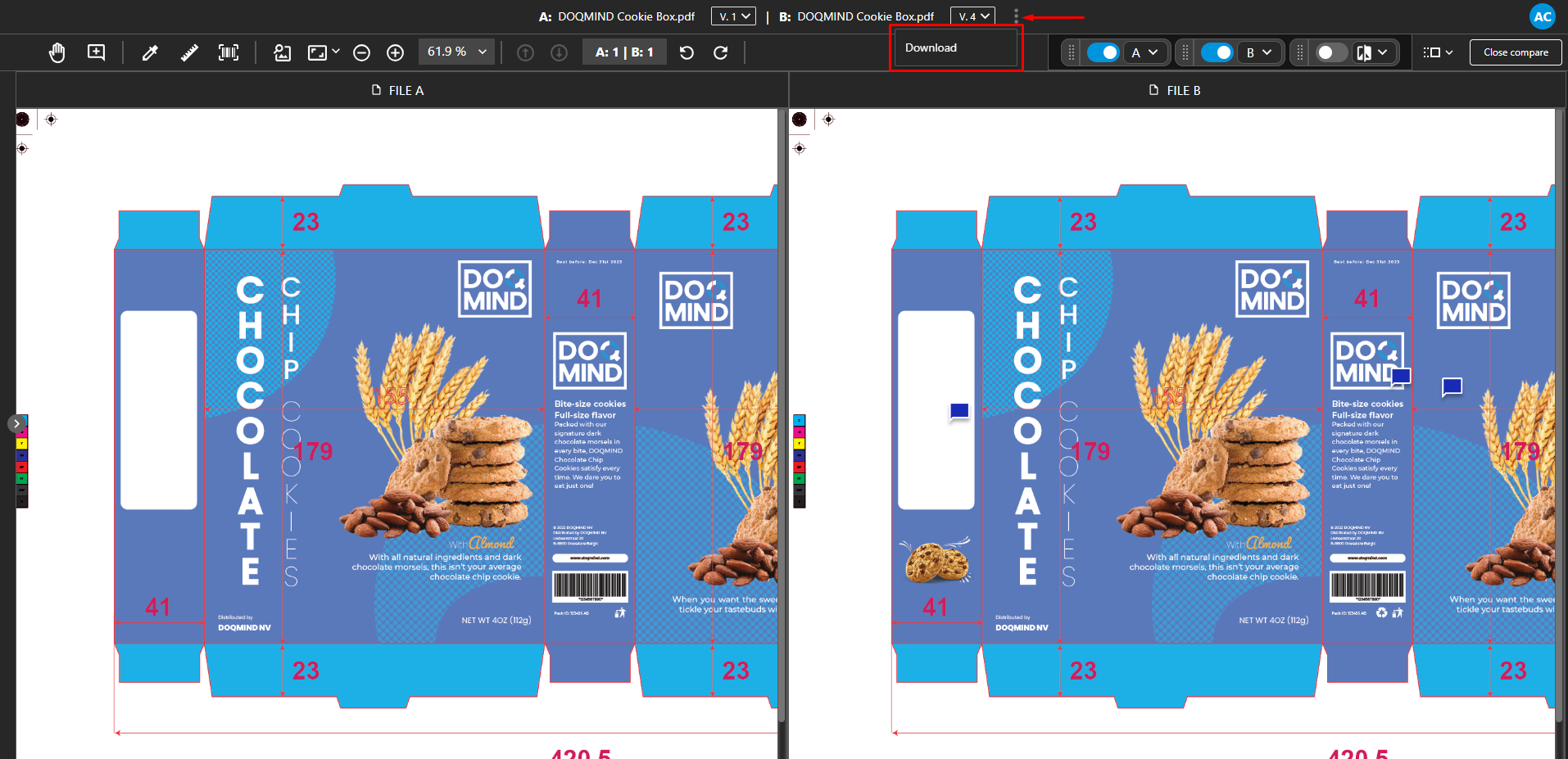Click the File A vertical scrollbar
Screen dimensions: 1568x759
(782, 418)
